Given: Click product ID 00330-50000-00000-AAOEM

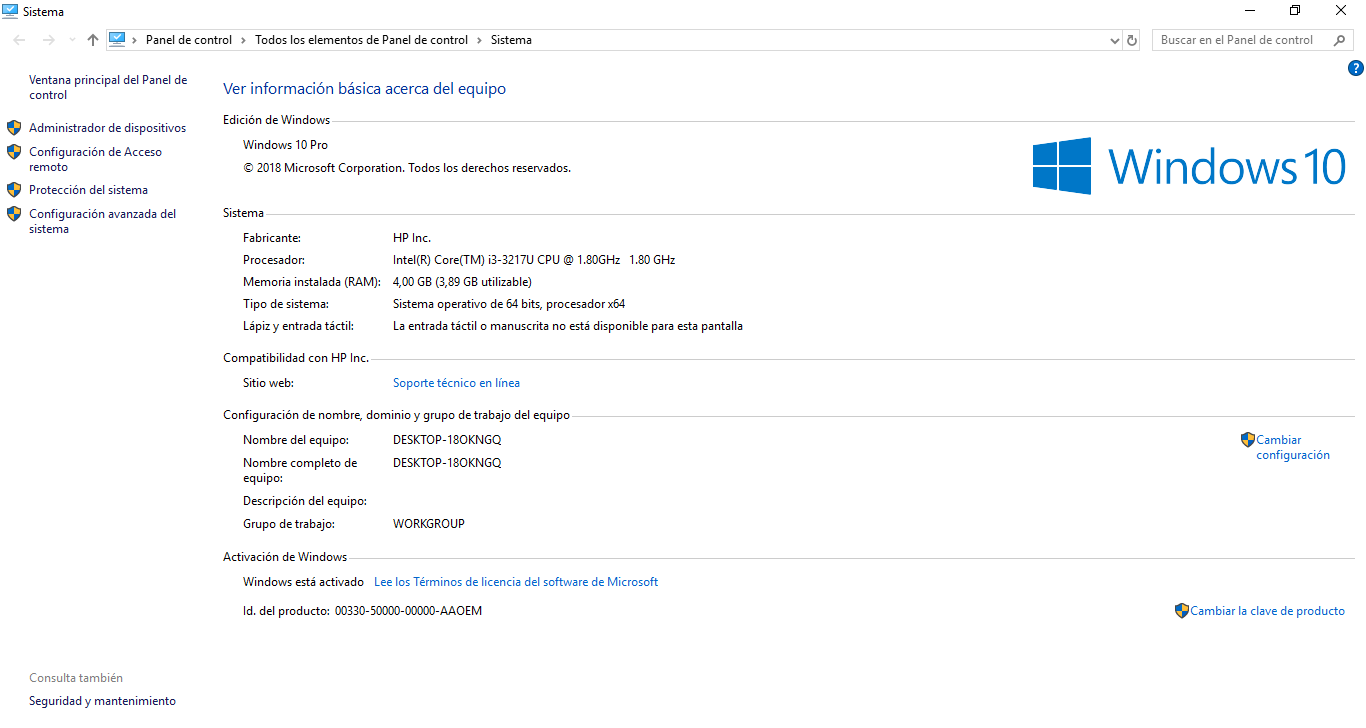Looking at the screenshot, I should (408, 611).
